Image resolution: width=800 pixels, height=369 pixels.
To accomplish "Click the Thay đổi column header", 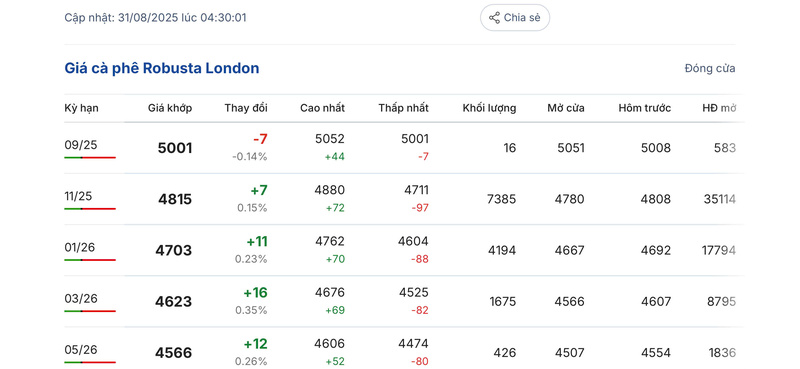I will (246, 108).
